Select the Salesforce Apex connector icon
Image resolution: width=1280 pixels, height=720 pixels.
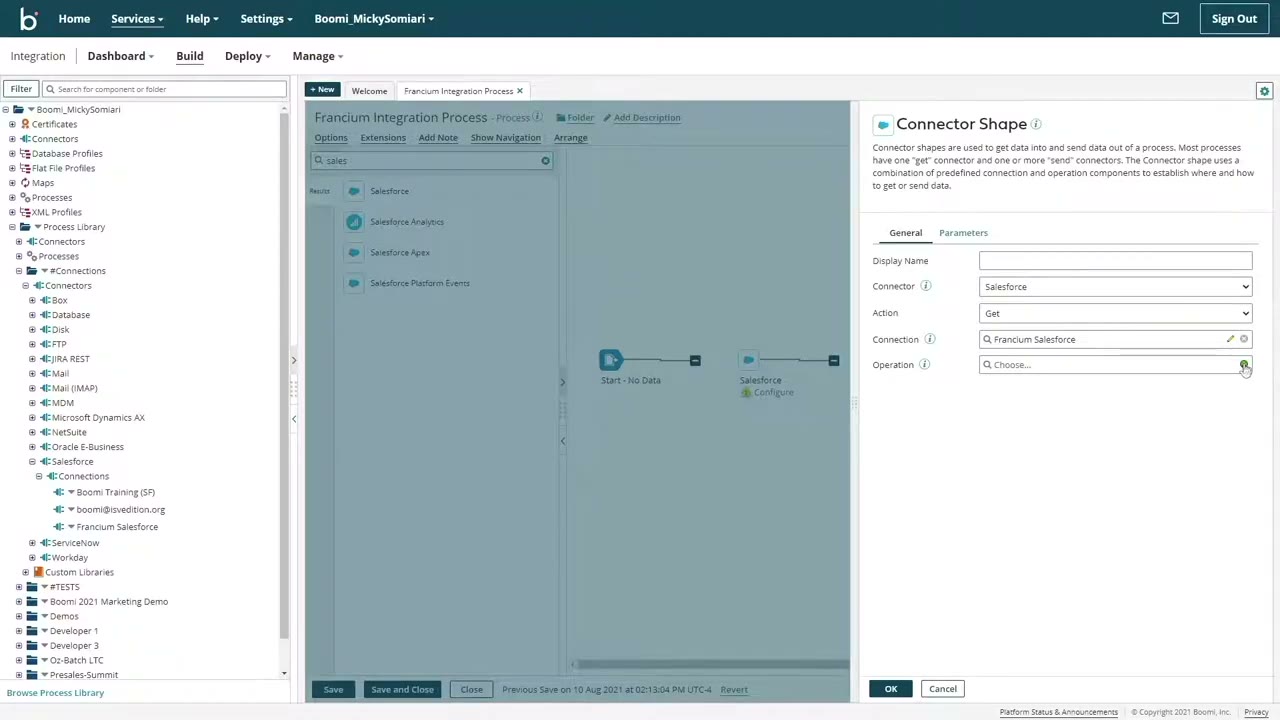[x=354, y=252]
